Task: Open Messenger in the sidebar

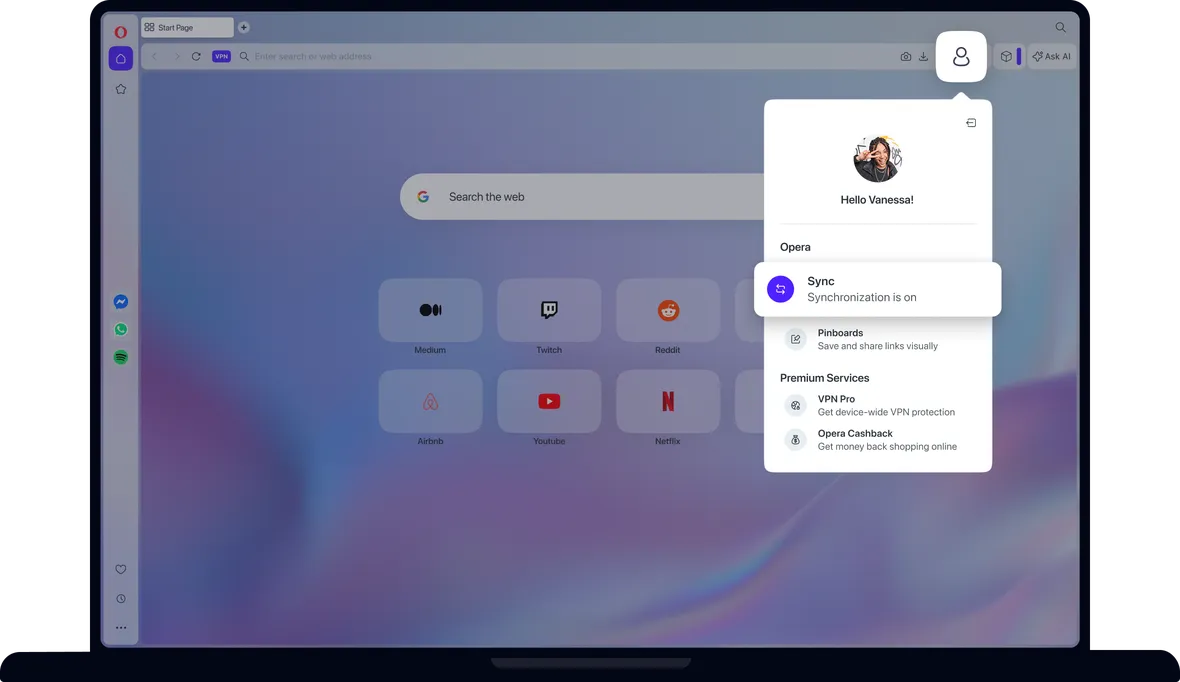Action: click(120, 302)
